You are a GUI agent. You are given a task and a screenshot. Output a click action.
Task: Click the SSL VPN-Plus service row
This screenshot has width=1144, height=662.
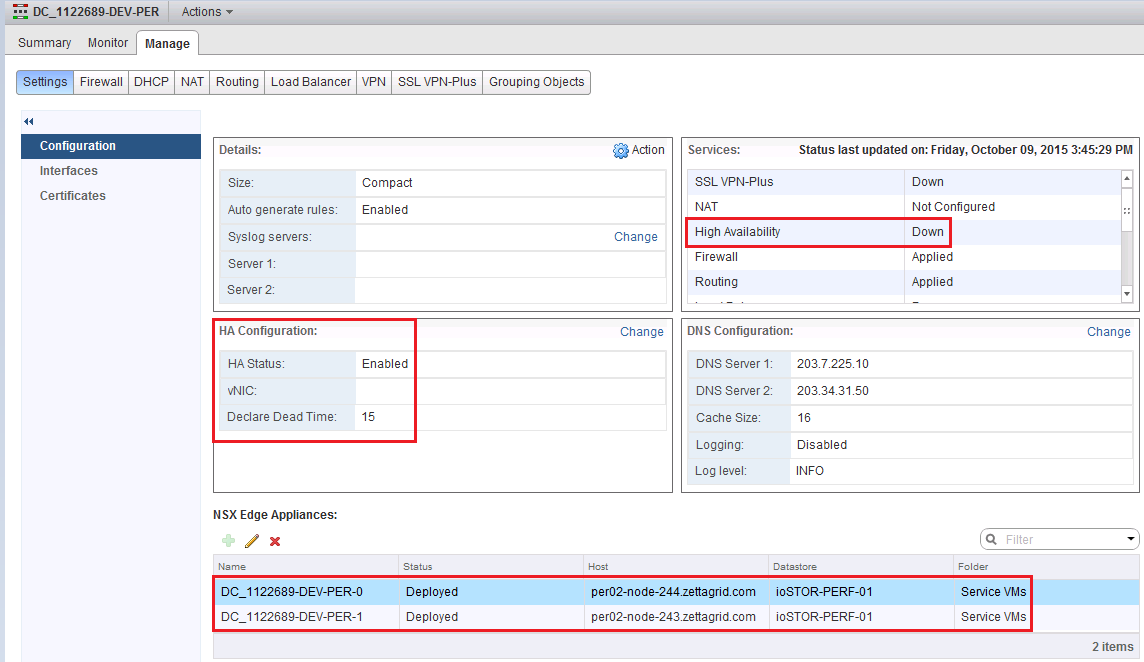click(904, 182)
